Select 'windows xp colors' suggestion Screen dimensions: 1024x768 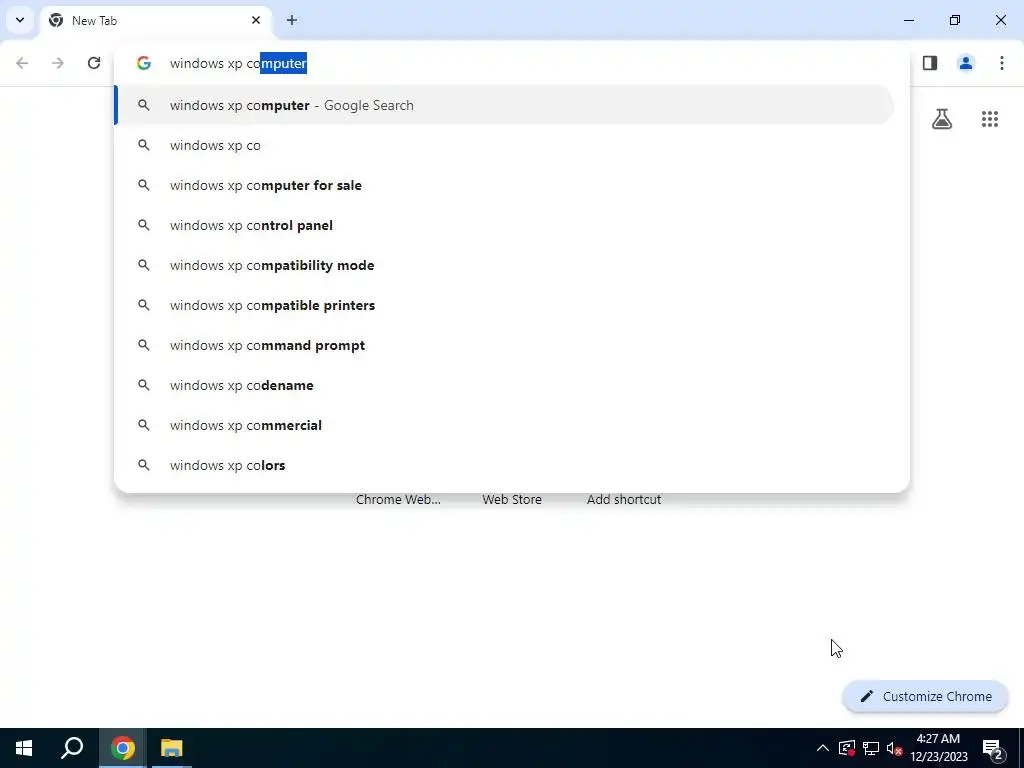click(x=504, y=465)
